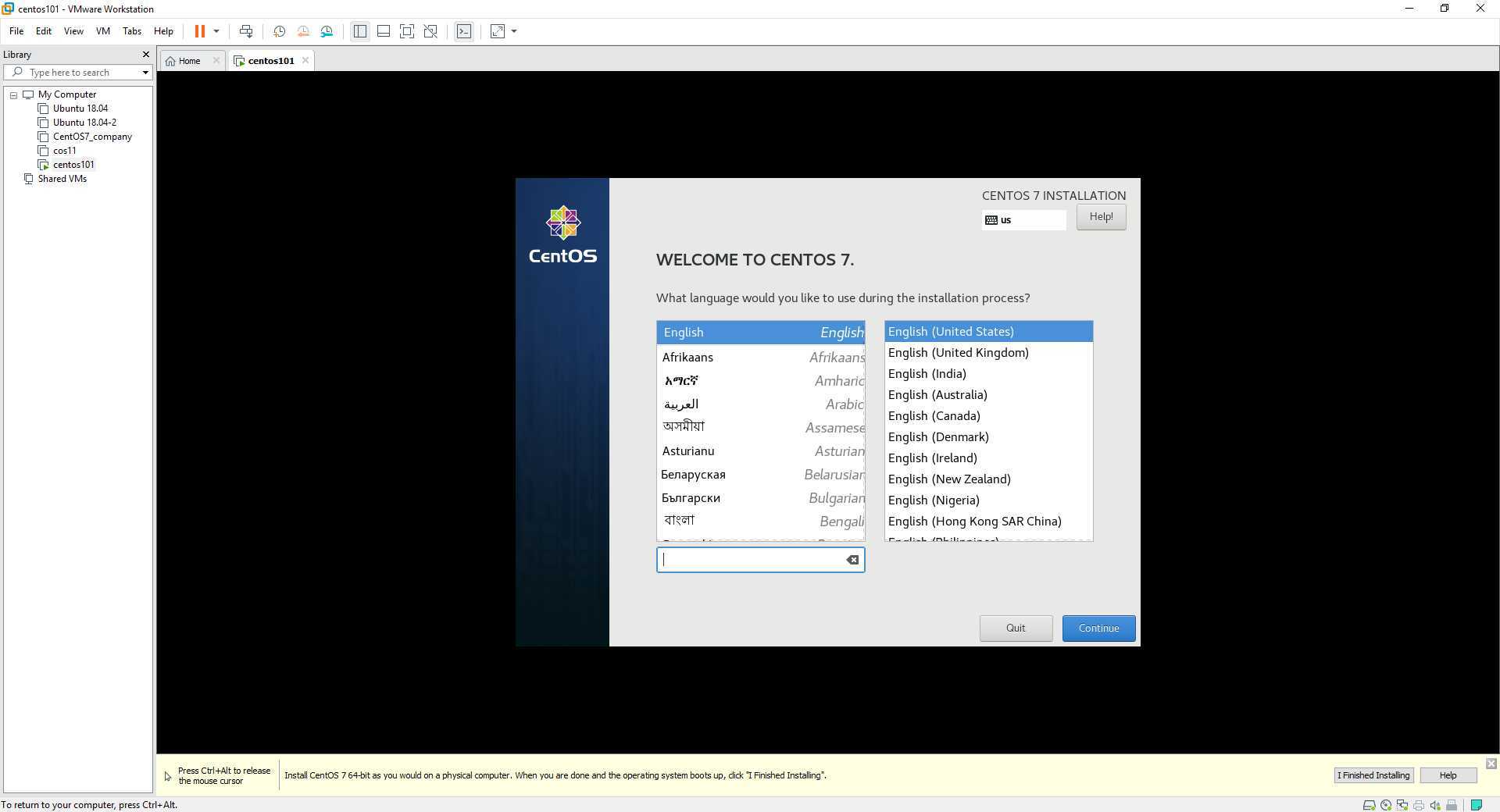1500x812 pixels.
Task: Select English (Ireland) locale
Action: 988,458
